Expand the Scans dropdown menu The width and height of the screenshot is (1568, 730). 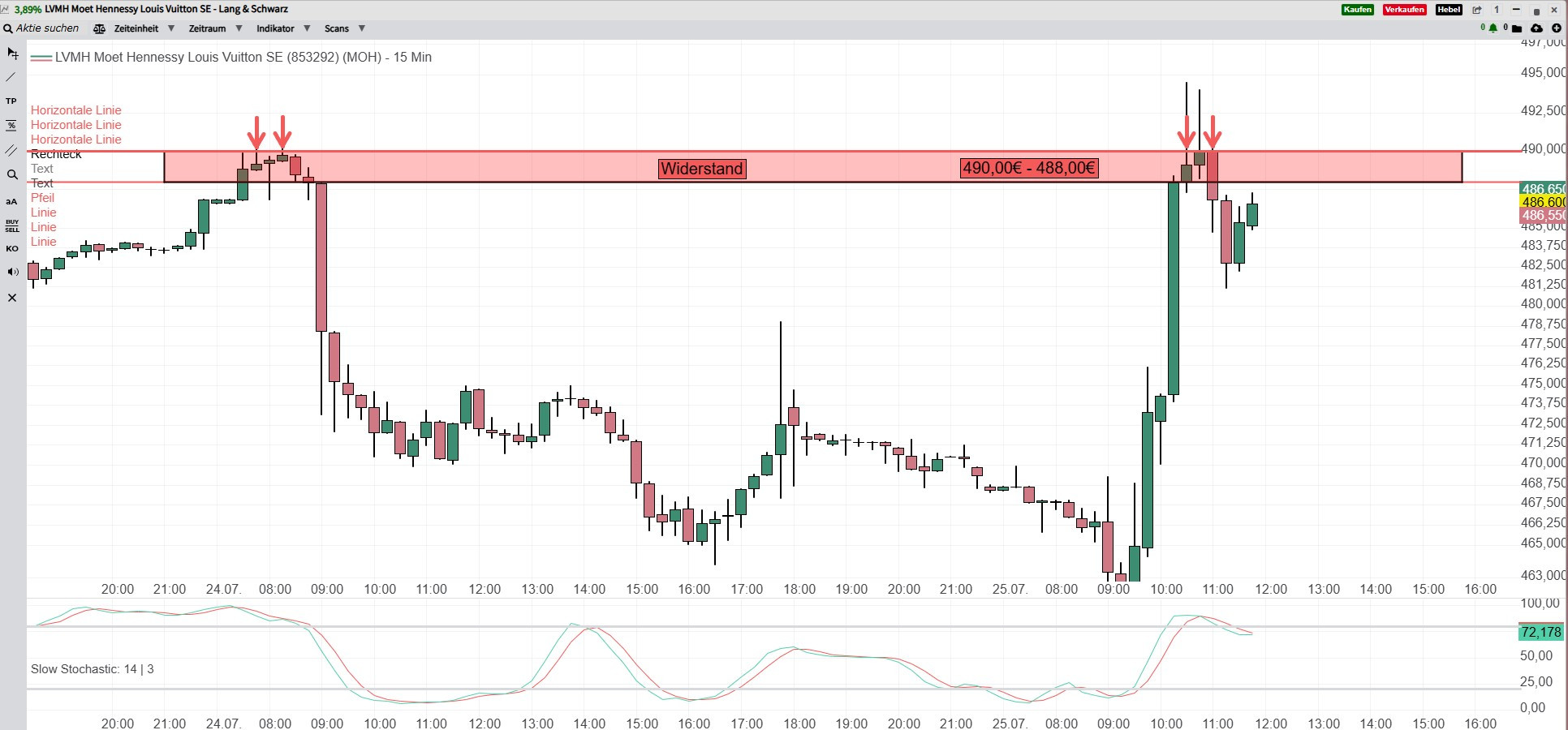point(345,28)
